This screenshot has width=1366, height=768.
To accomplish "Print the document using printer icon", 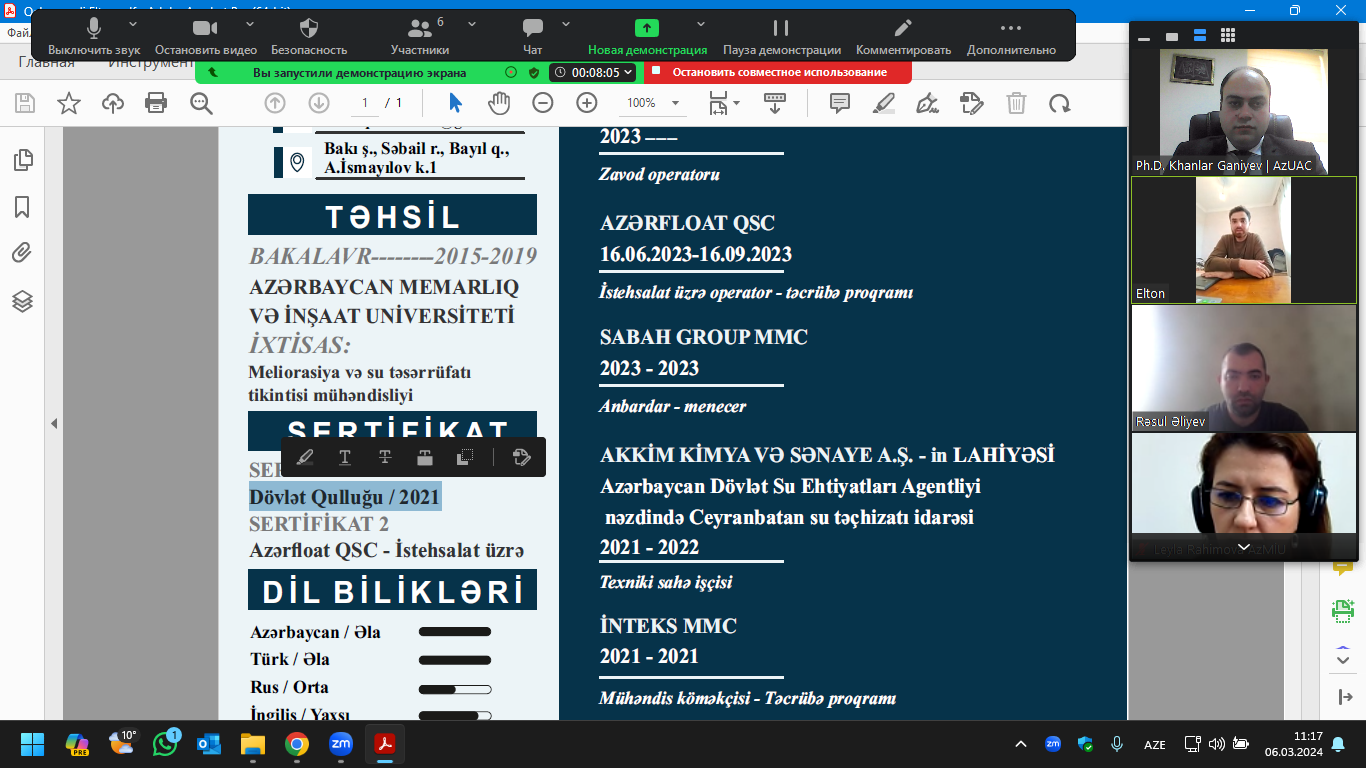I will tap(156, 103).
